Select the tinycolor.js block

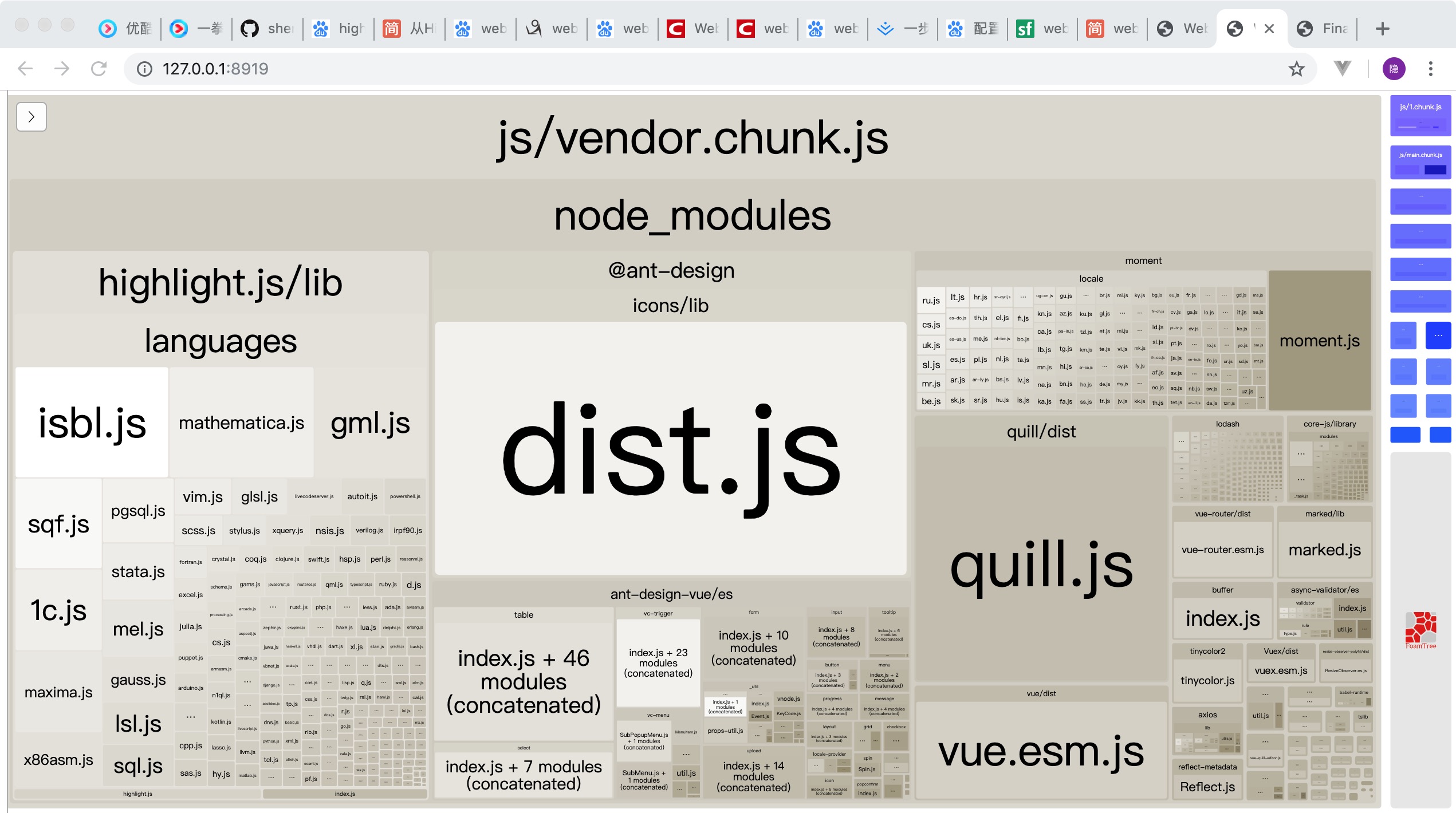(1207, 680)
